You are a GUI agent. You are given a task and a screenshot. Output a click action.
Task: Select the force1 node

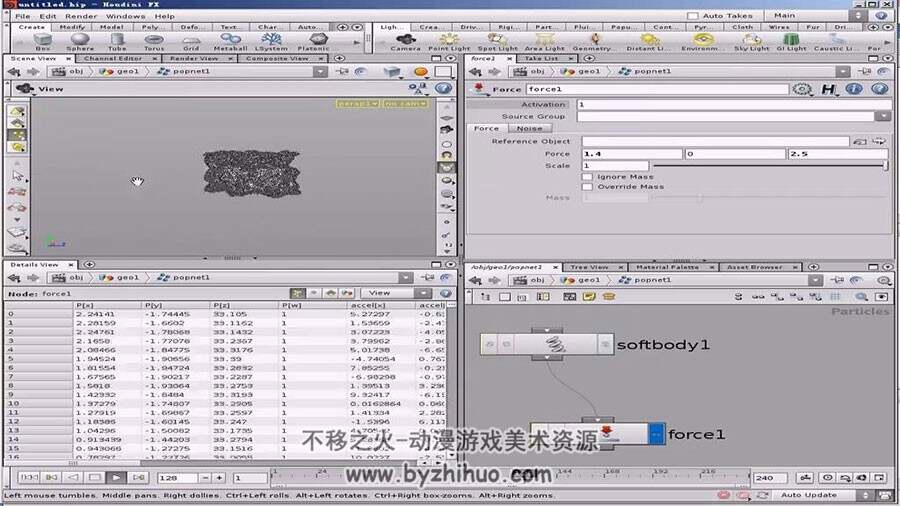[x=597, y=434]
